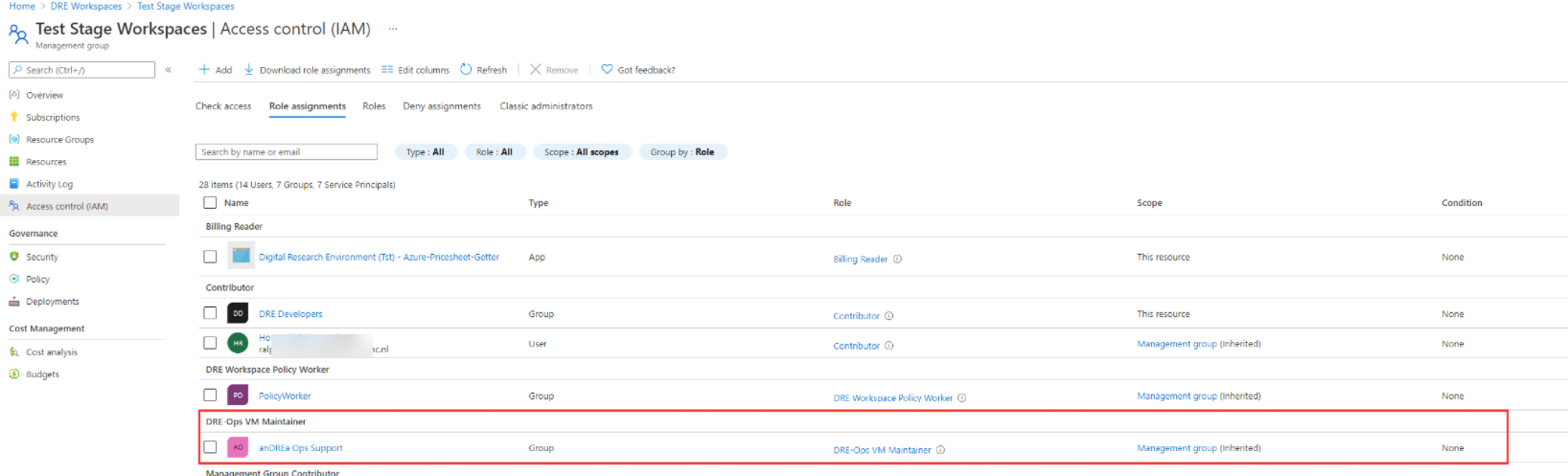This screenshot has width=1568, height=476.
Task: Open the Role : All filter
Action: tap(495, 152)
